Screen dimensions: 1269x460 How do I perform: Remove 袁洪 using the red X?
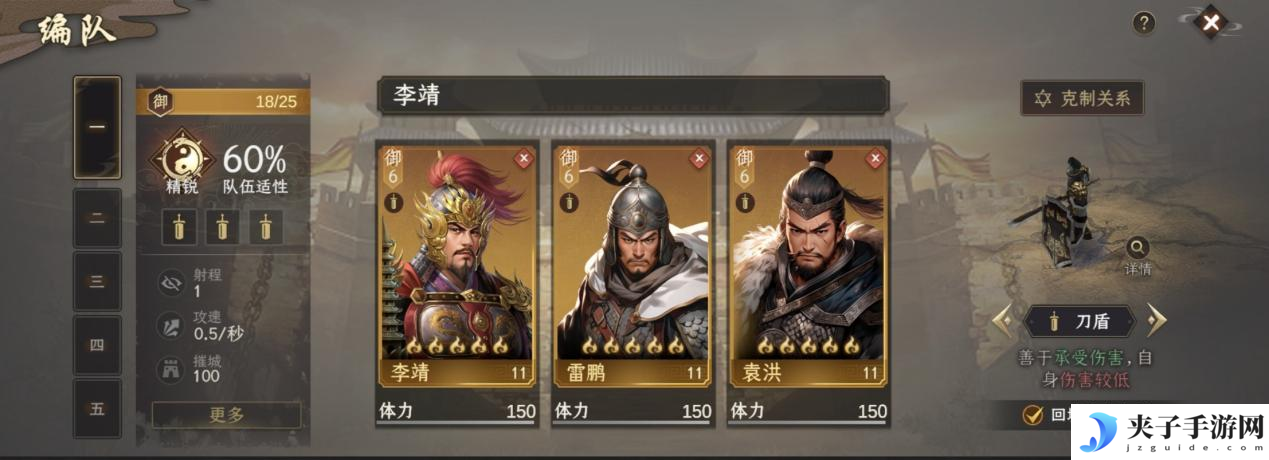(875, 157)
